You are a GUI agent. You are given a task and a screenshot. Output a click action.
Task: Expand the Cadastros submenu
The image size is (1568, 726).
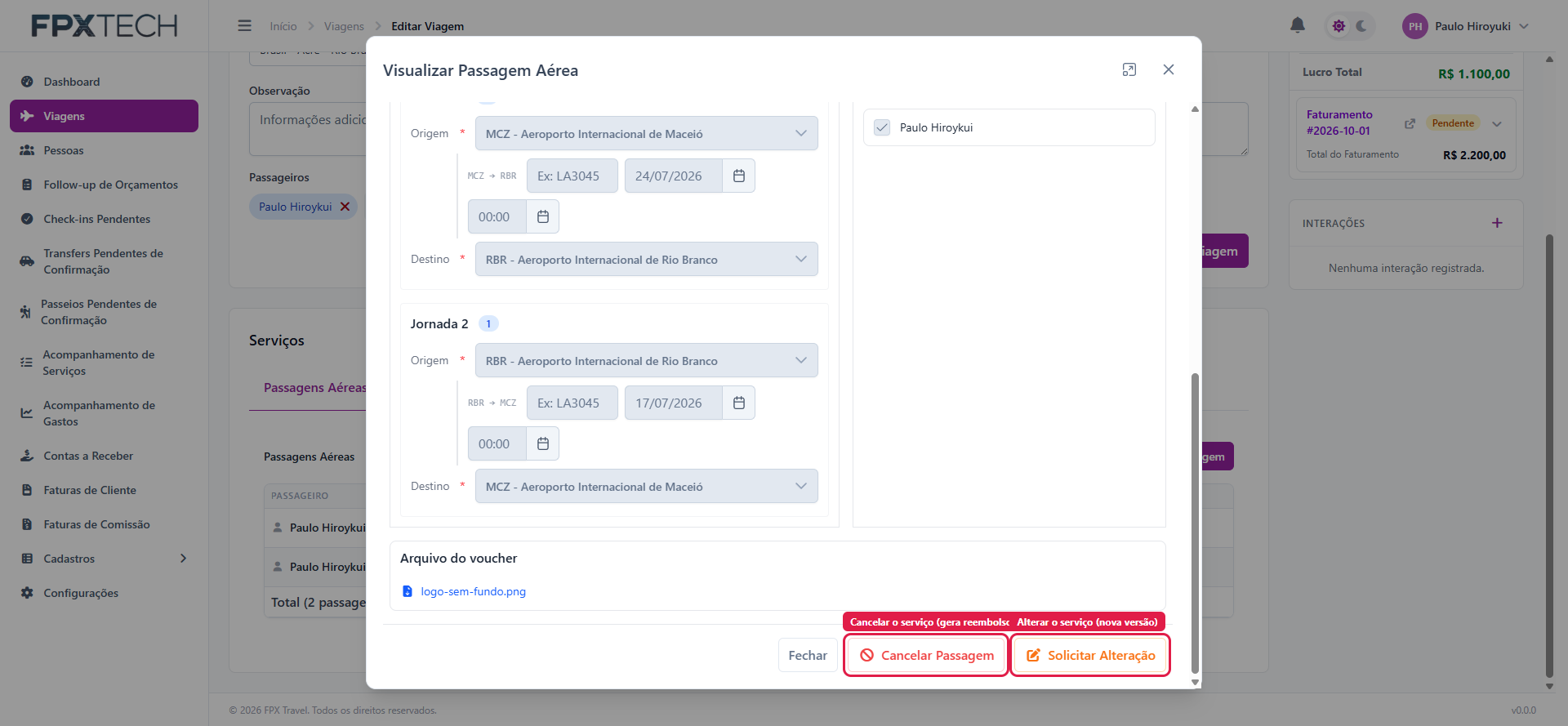pos(183,559)
